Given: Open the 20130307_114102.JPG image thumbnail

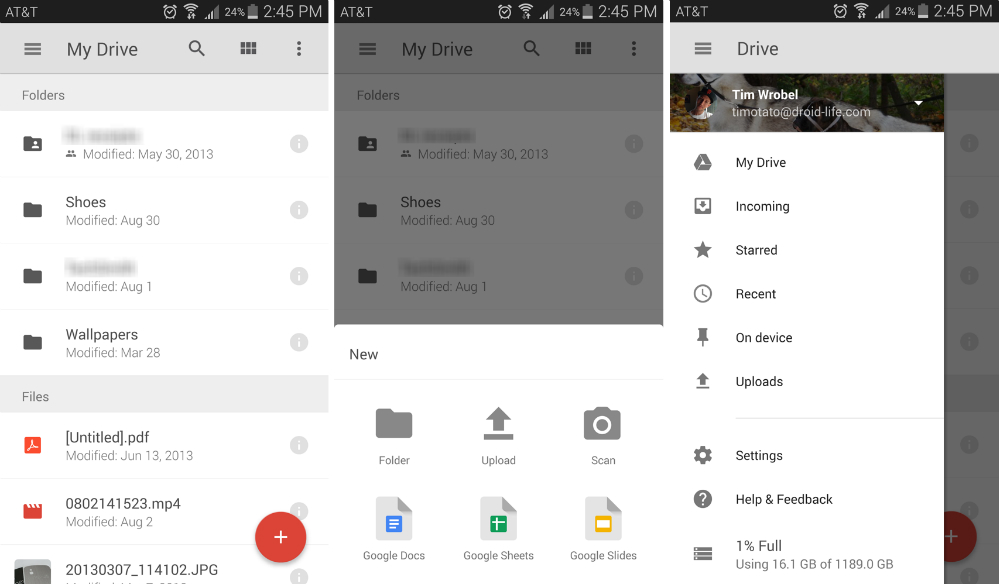Looking at the screenshot, I should tap(33, 572).
